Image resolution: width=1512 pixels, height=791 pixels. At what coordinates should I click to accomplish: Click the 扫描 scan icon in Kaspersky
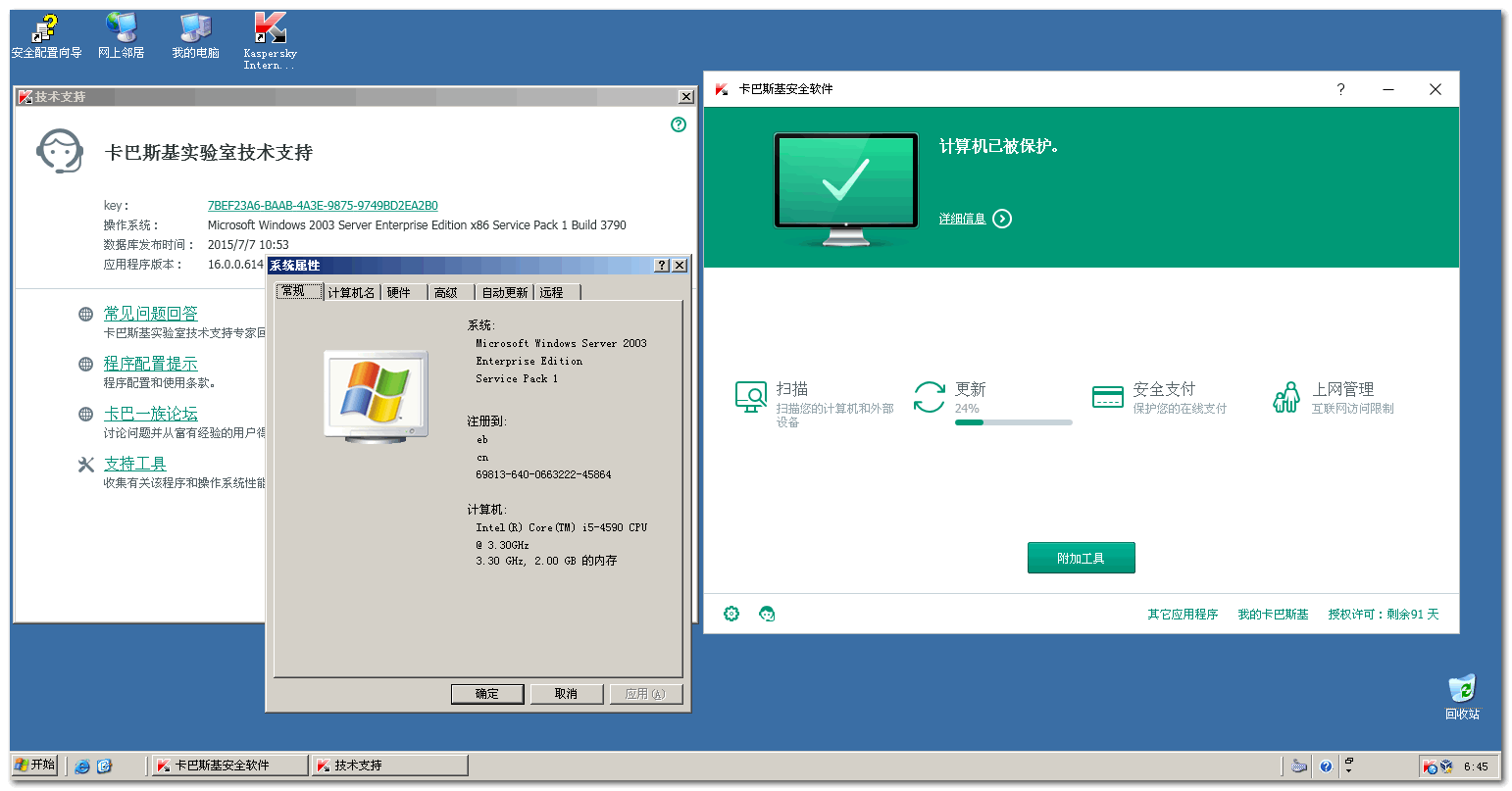(x=751, y=397)
